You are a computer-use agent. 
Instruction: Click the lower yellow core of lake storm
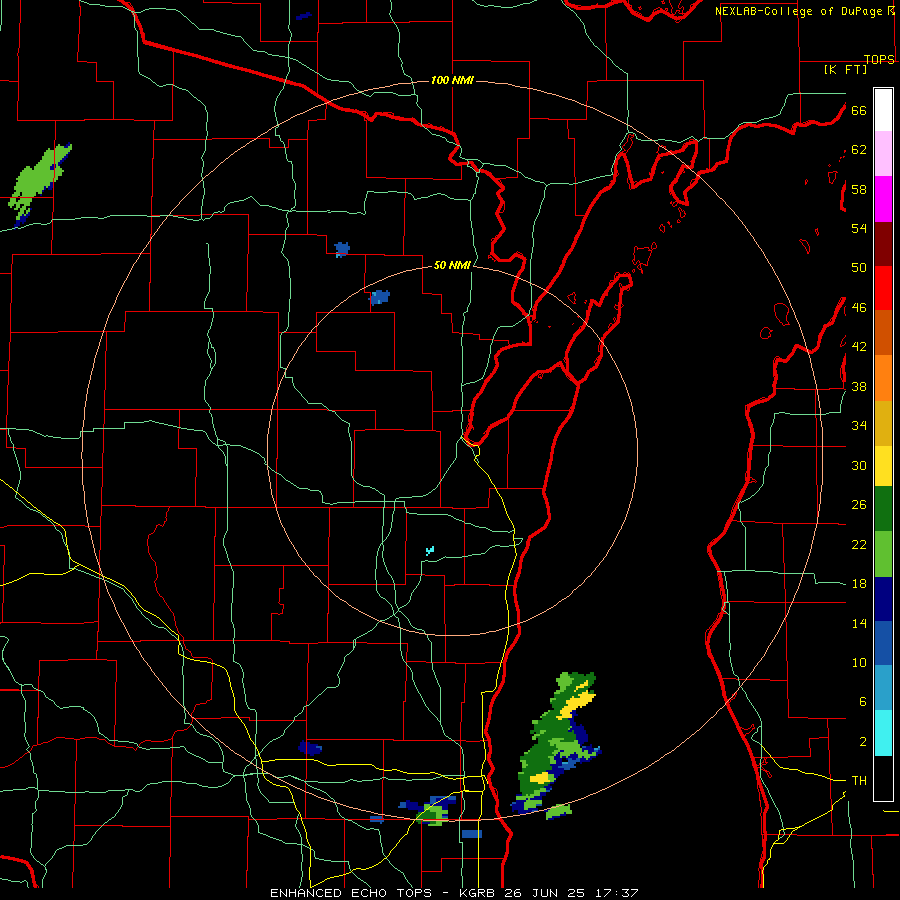click(541, 778)
